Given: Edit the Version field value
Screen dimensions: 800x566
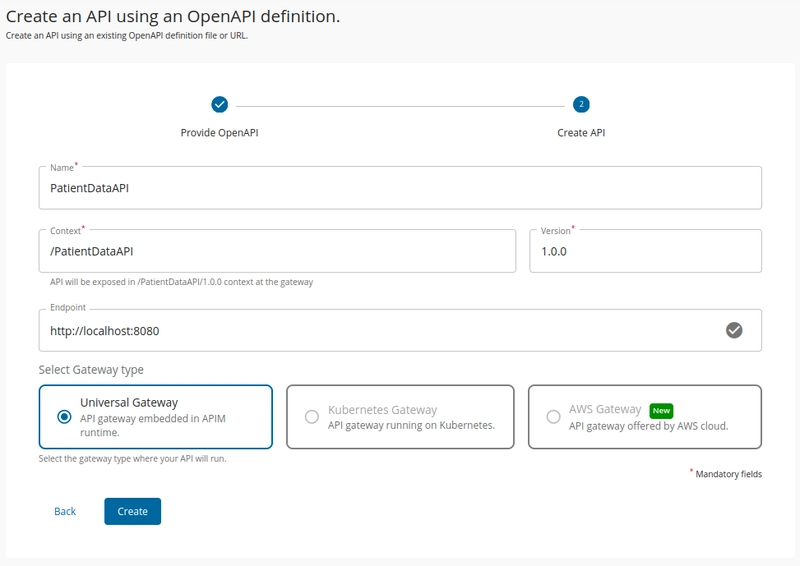Looking at the screenshot, I should [645, 251].
